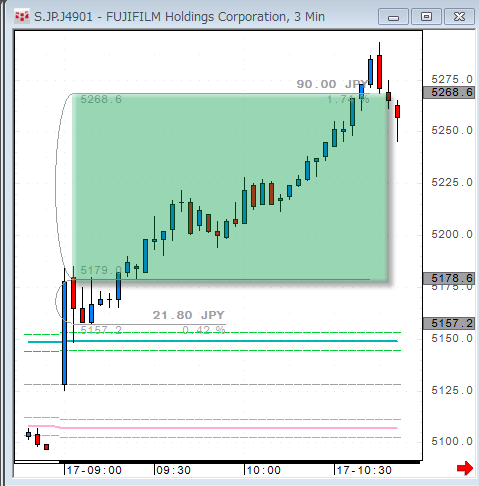Close the FUJIFILM chart window

coord(459,17)
